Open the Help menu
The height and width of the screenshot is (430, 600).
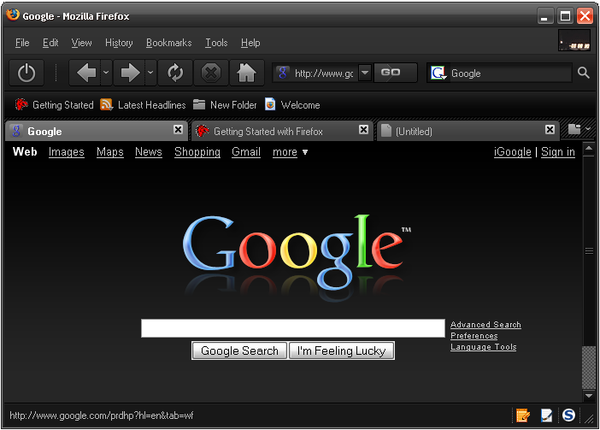(x=250, y=43)
